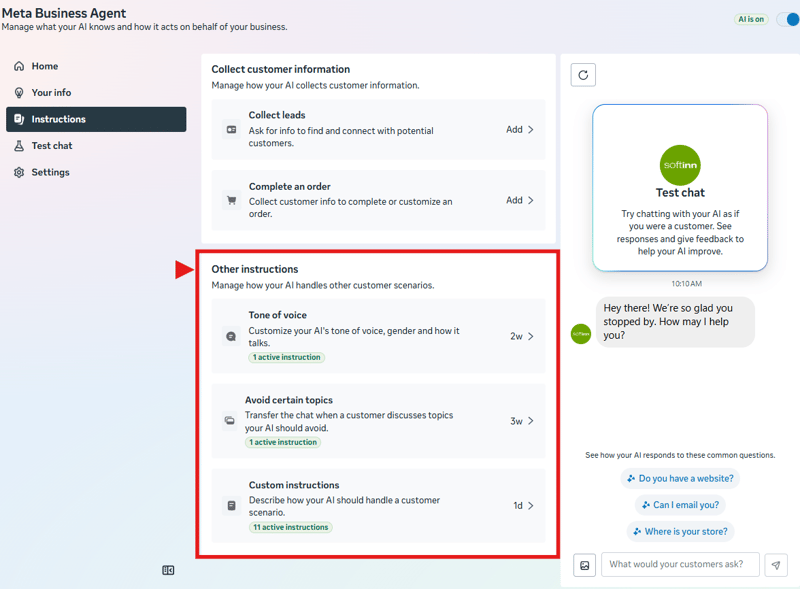Click the 'Hey there!' greeting message bubble
The height and width of the screenshot is (589, 800).
point(675,322)
